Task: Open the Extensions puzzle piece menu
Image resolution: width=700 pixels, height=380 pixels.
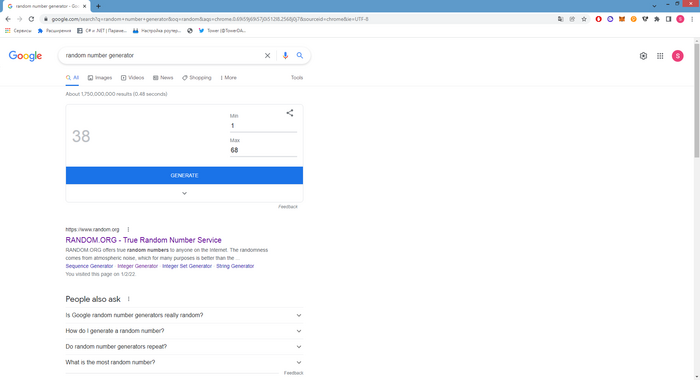Action: [657, 19]
